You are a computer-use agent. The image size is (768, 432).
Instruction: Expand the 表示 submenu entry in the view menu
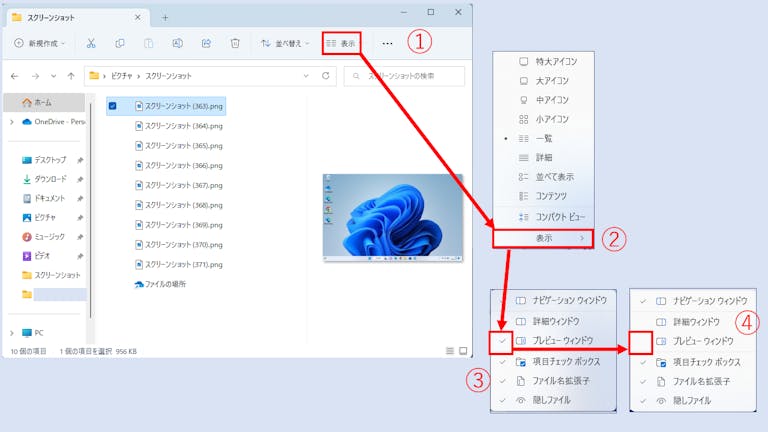[543, 238]
